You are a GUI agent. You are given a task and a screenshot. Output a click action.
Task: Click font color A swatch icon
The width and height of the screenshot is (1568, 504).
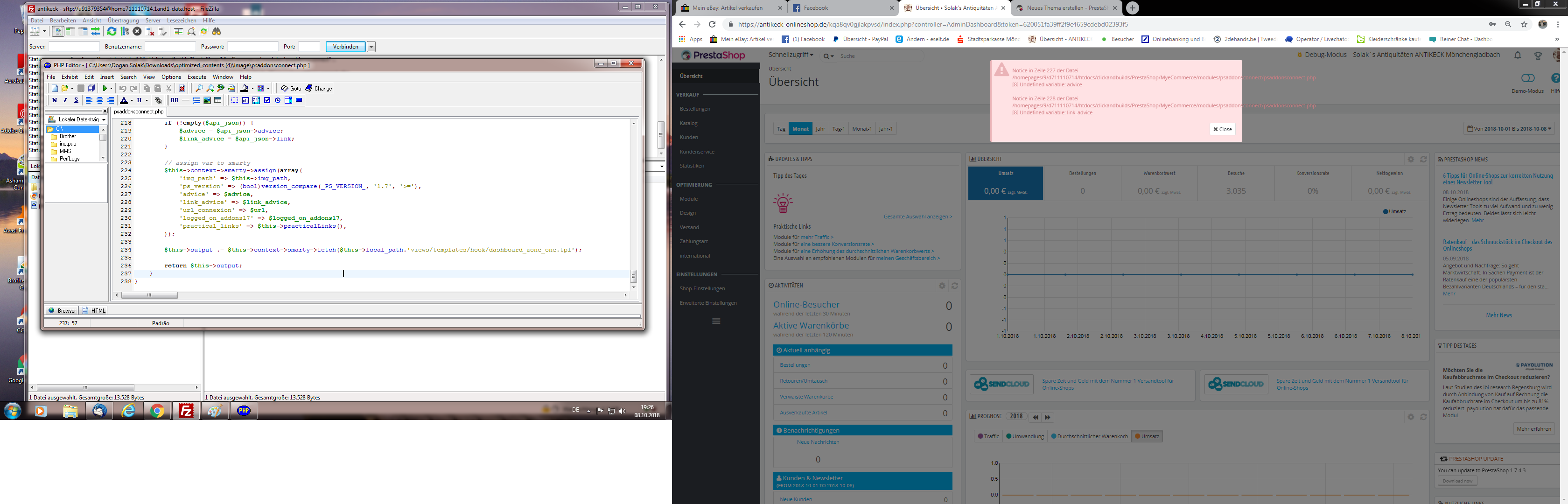coord(124,100)
